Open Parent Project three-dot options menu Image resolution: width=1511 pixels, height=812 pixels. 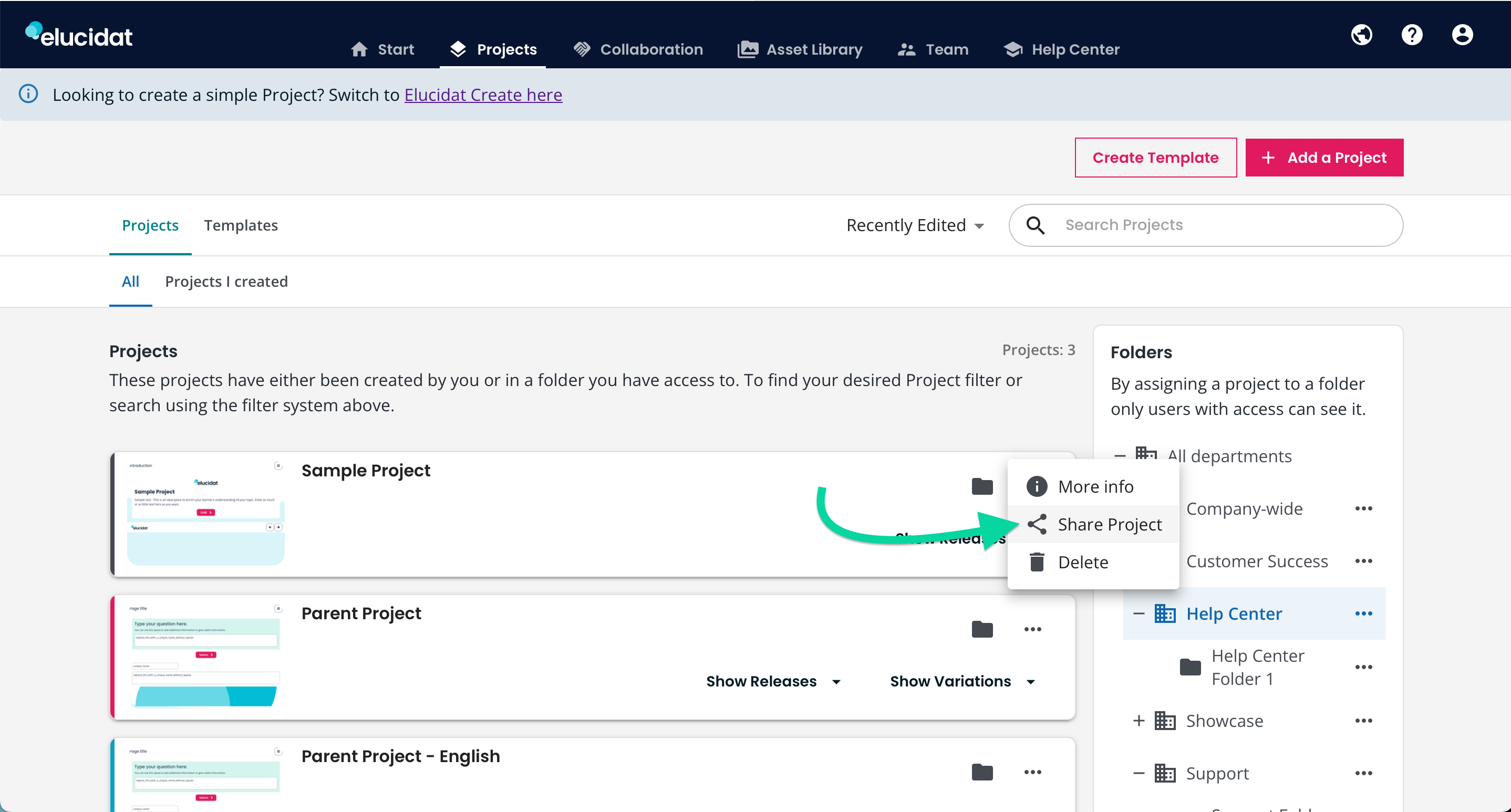point(1032,629)
